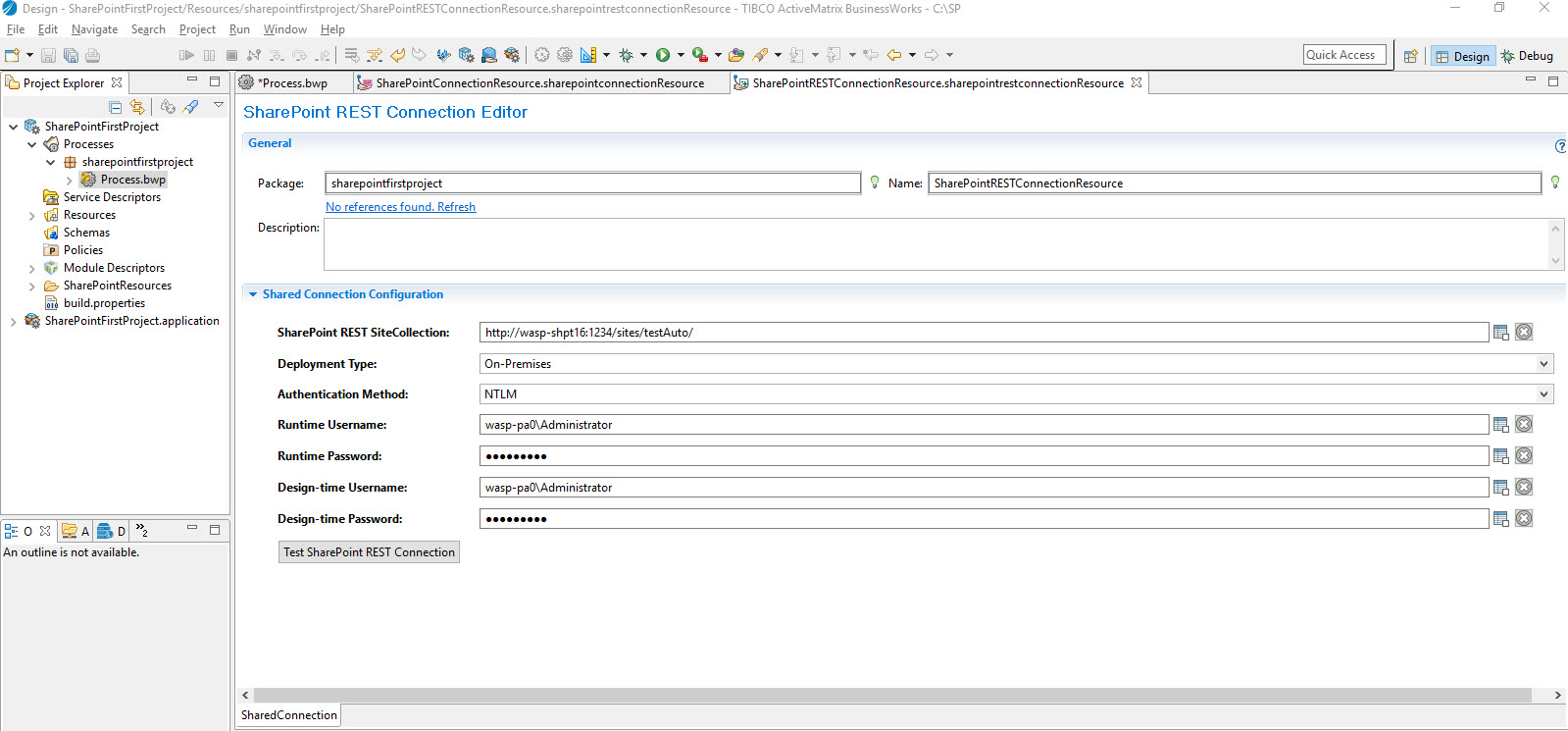Click Test SharePoint REST Connection button
This screenshot has width=1568, height=731.
click(x=369, y=552)
